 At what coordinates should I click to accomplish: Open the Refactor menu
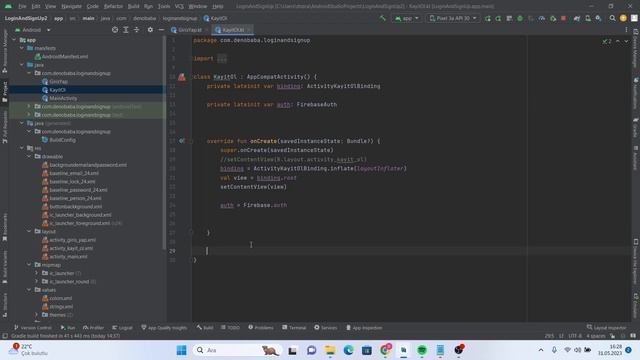113,7
